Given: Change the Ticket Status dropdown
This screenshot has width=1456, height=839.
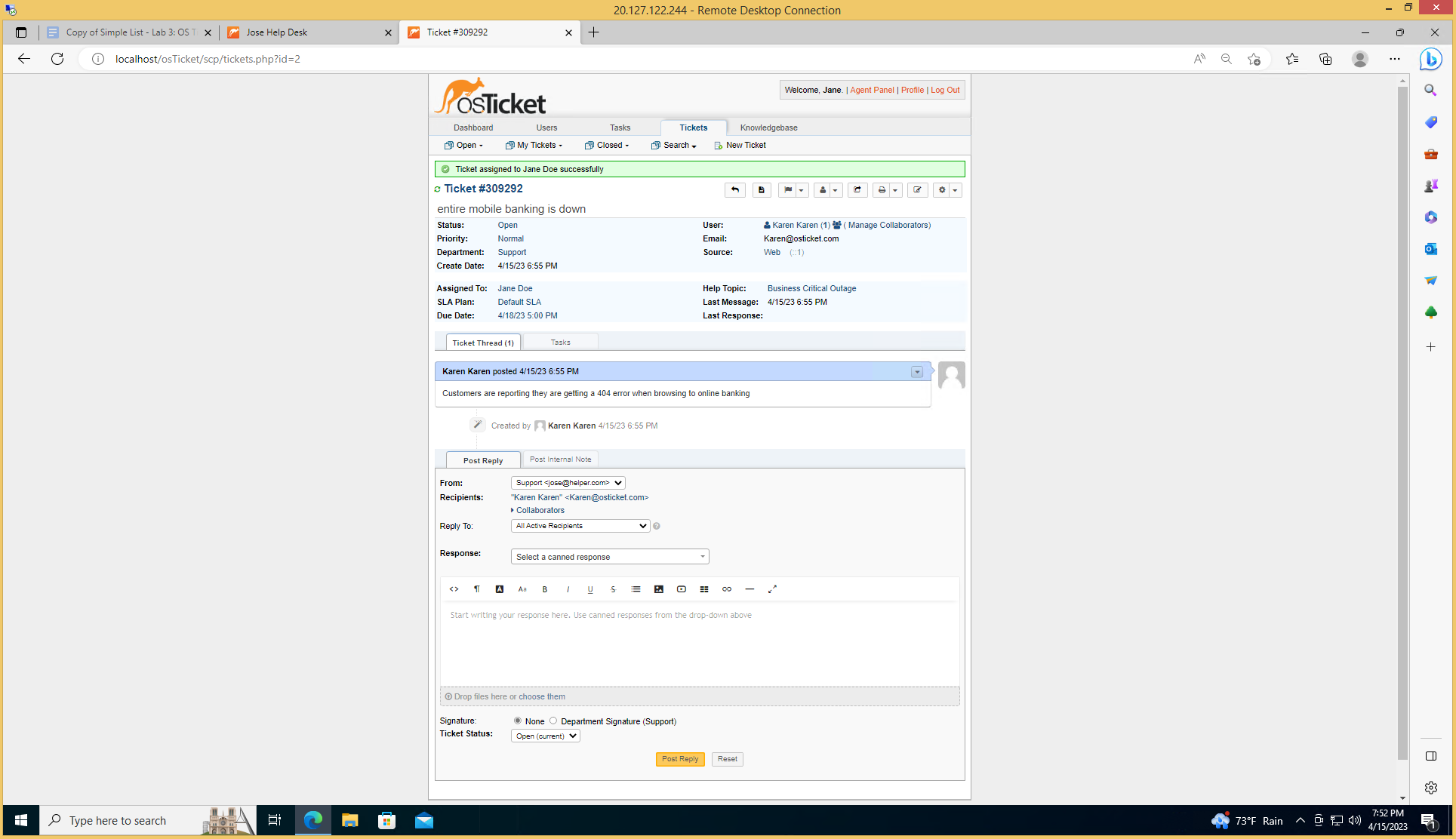Looking at the screenshot, I should (x=544, y=736).
